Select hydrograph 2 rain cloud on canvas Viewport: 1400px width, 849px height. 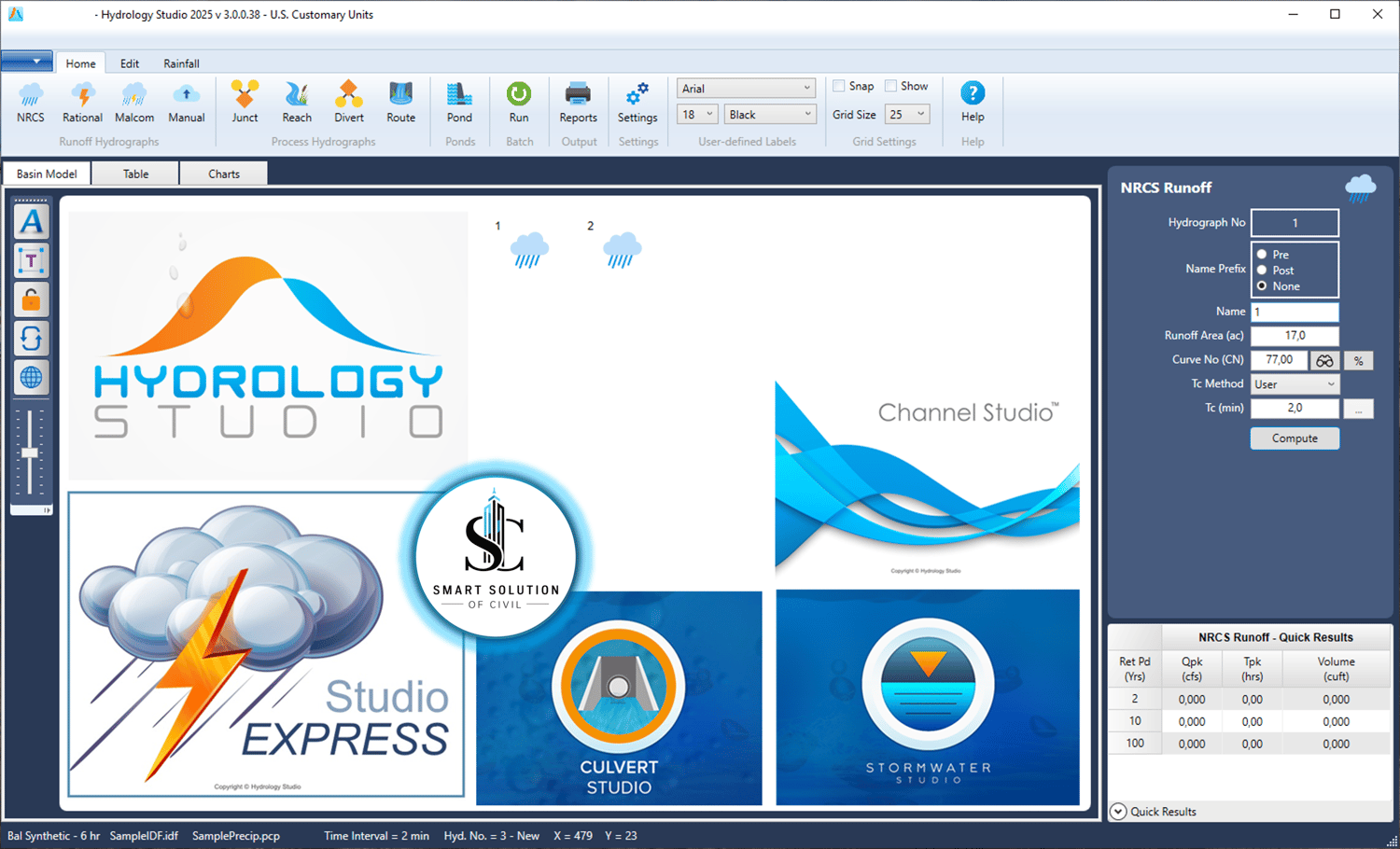623,250
